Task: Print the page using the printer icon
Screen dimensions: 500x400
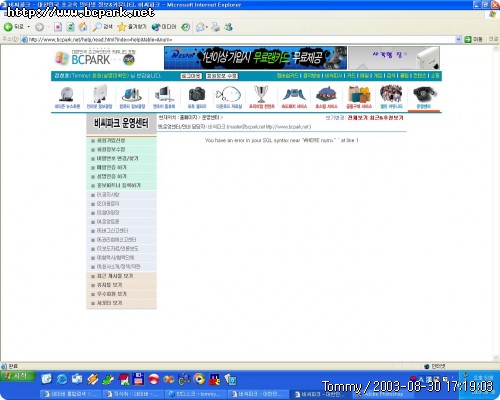Action: tap(216, 27)
